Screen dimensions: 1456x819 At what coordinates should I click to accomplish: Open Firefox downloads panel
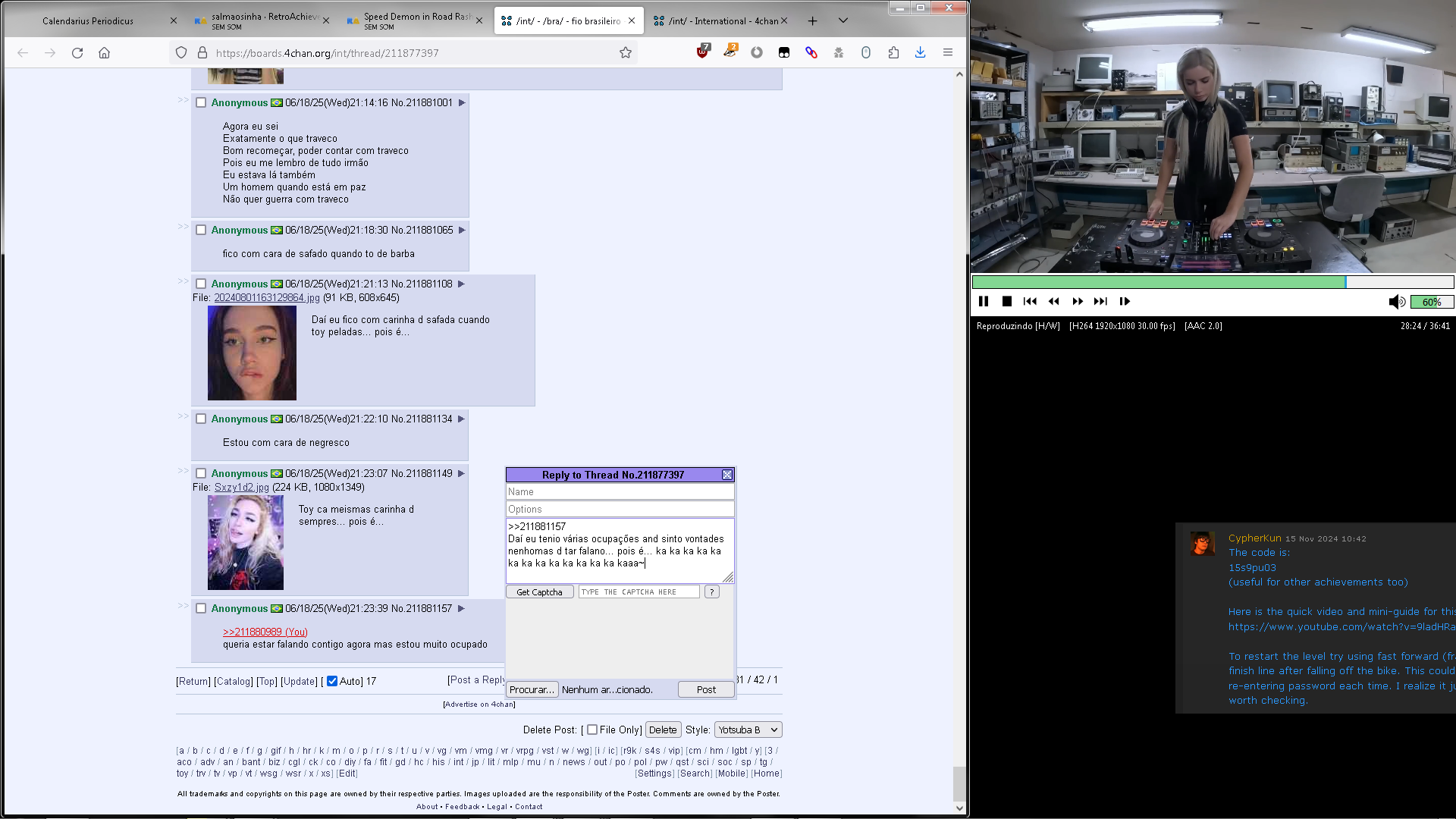point(920,52)
